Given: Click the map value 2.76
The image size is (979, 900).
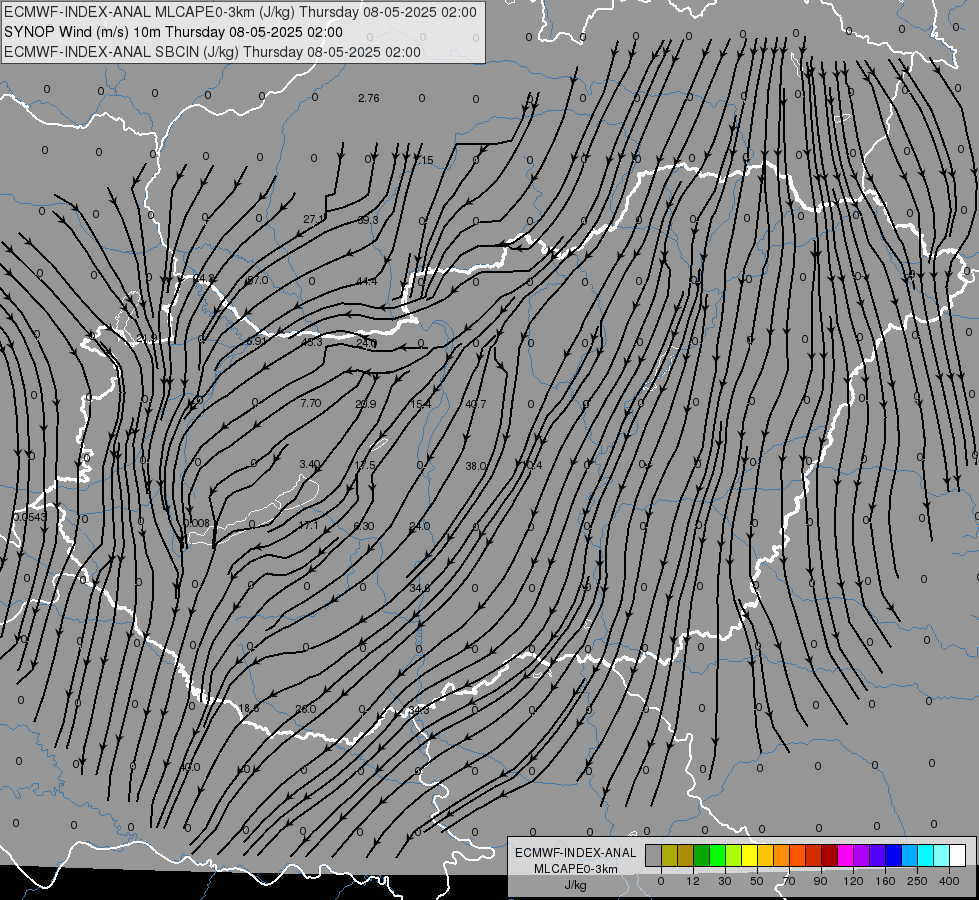Looking at the screenshot, I should 368,98.
